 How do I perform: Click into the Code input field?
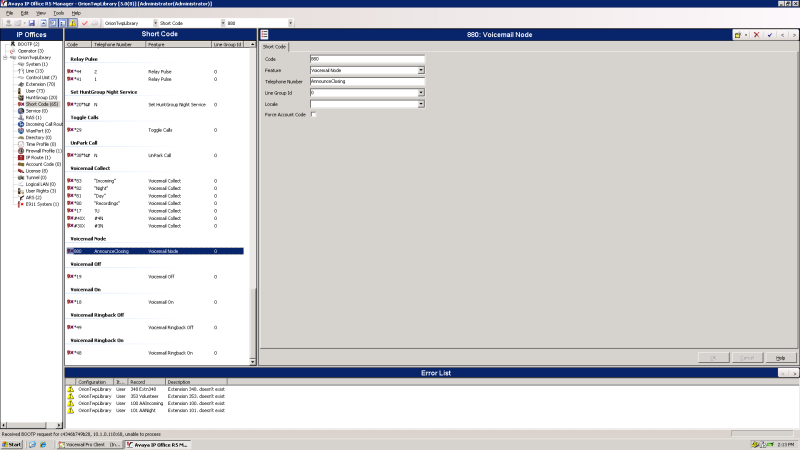(367, 59)
